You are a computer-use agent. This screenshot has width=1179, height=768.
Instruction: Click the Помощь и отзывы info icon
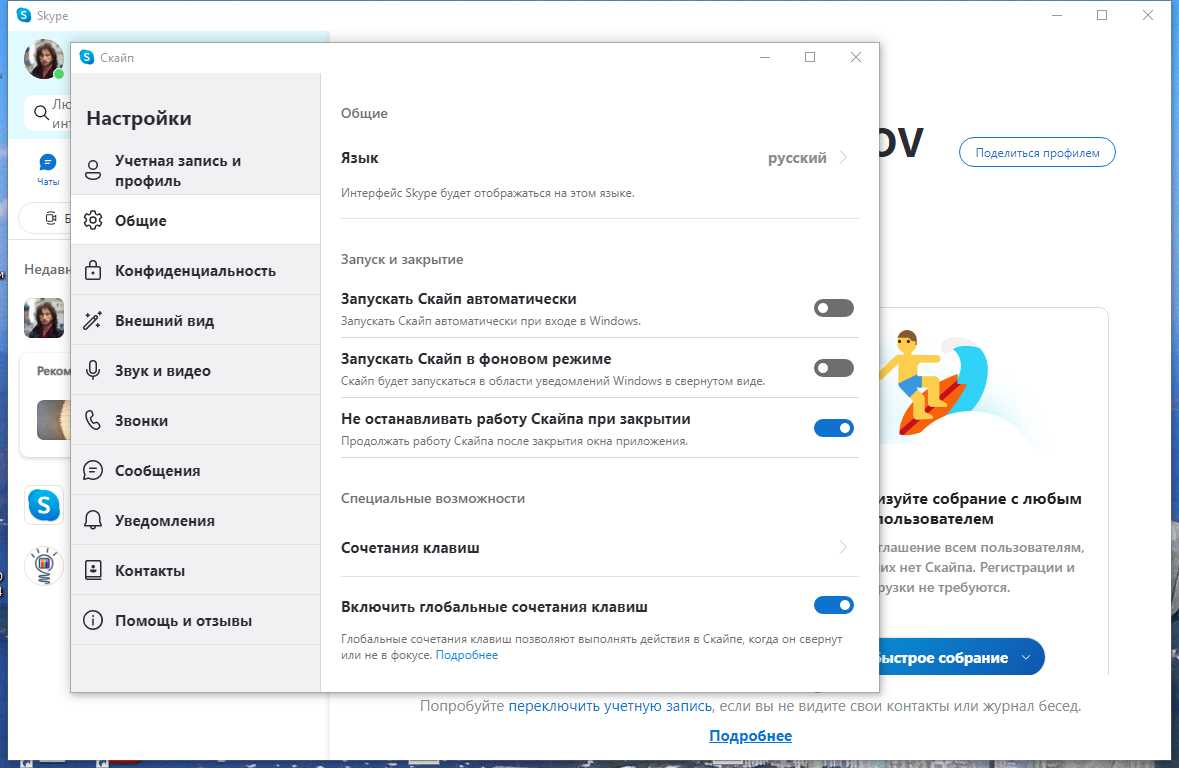pos(92,620)
